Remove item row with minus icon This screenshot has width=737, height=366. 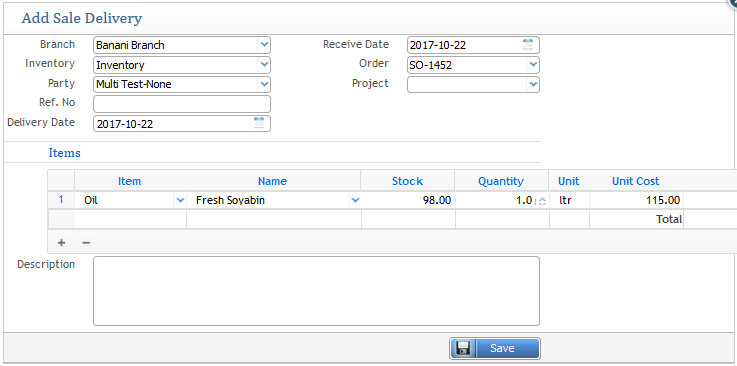(x=86, y=243)
